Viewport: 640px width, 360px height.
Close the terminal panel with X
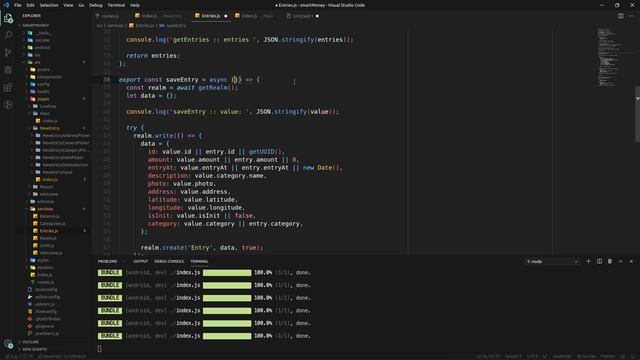point(631,261)
